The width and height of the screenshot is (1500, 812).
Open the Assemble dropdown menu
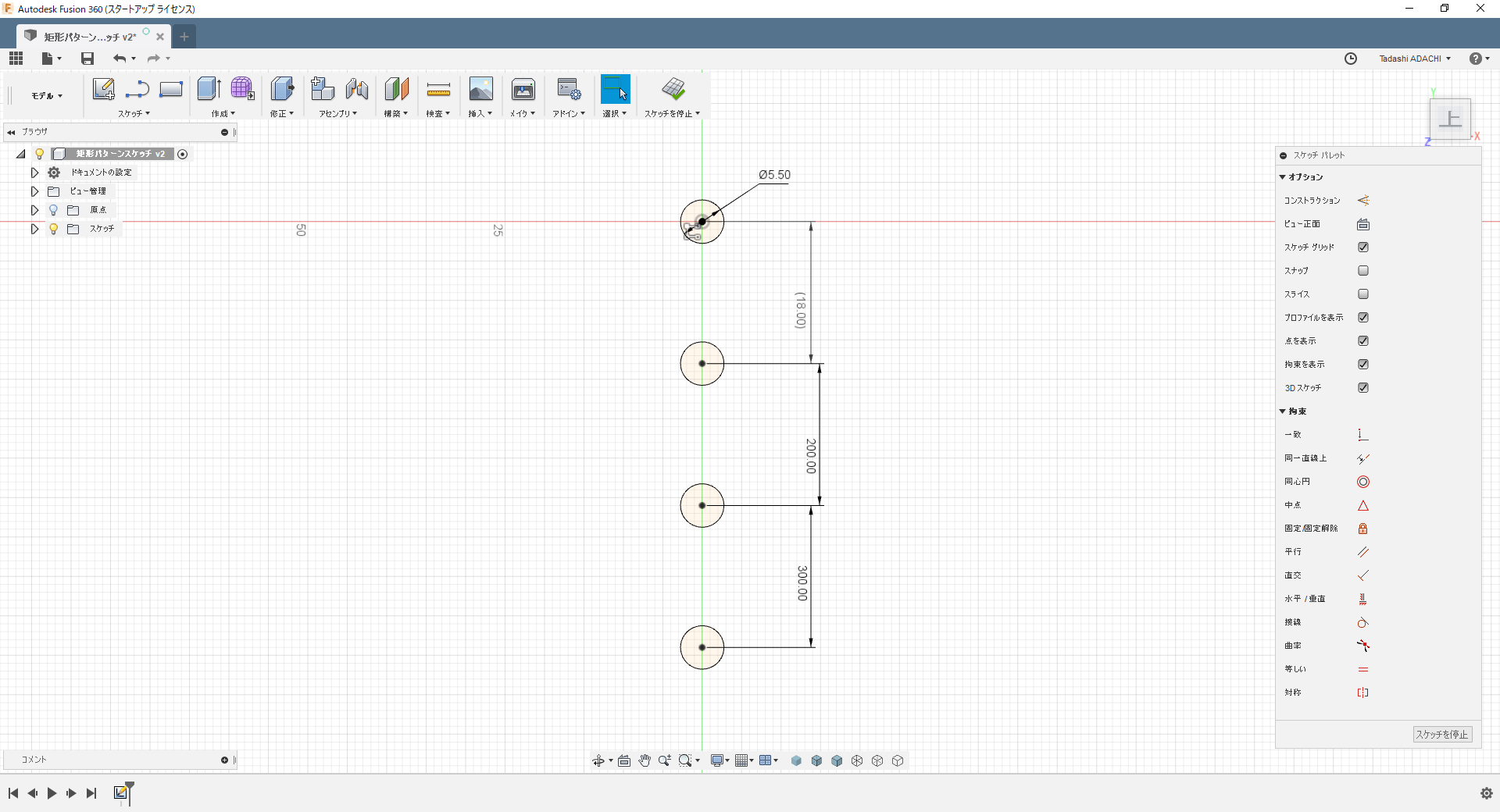[x=337, y=113]
